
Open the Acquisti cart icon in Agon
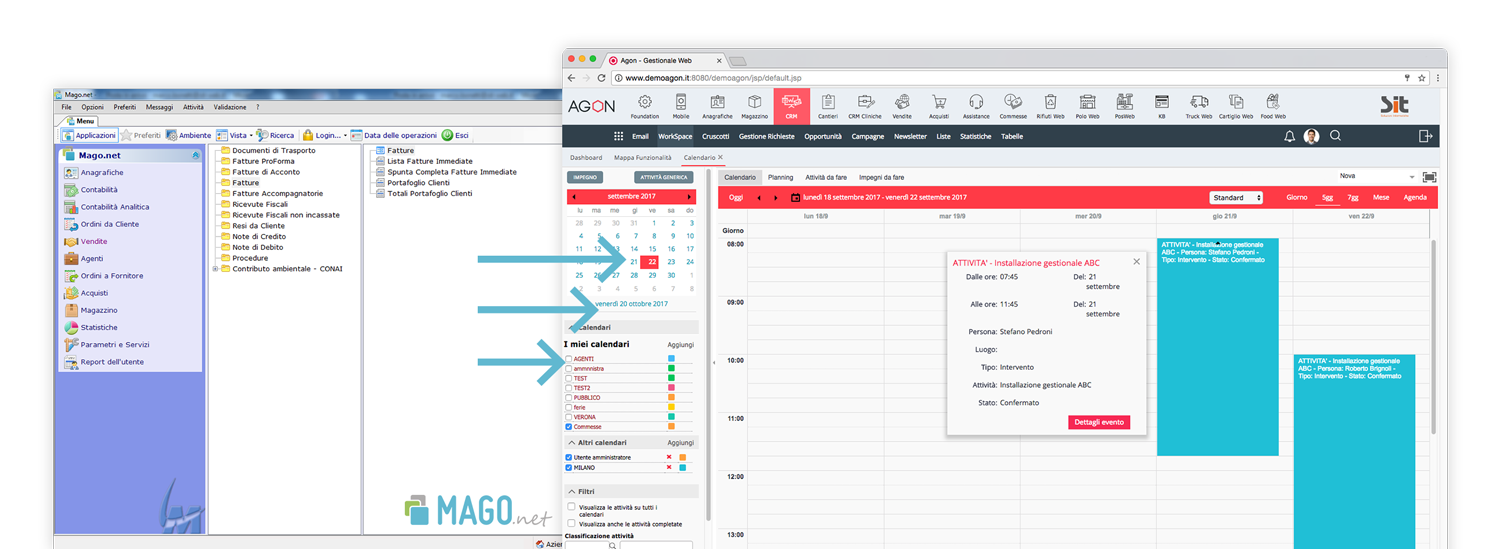pyautogui.click(x=939, y=105)
